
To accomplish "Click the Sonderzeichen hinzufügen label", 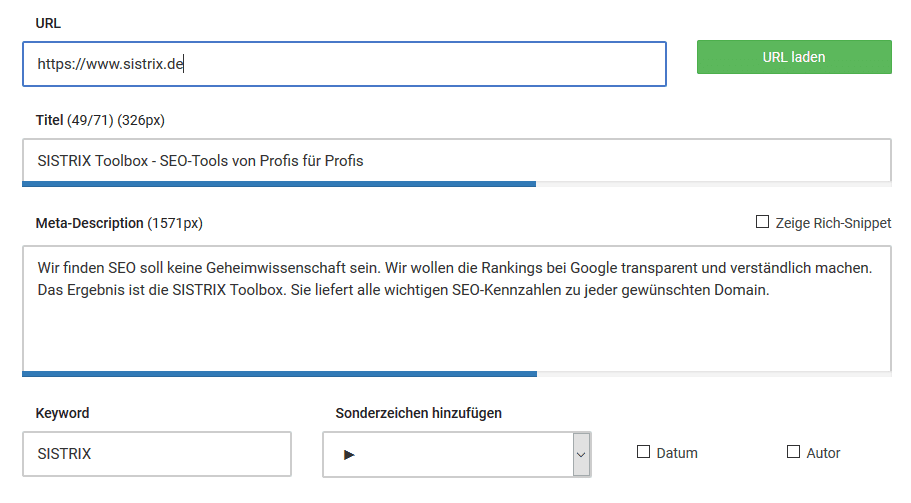I will (x=418, y=413).
